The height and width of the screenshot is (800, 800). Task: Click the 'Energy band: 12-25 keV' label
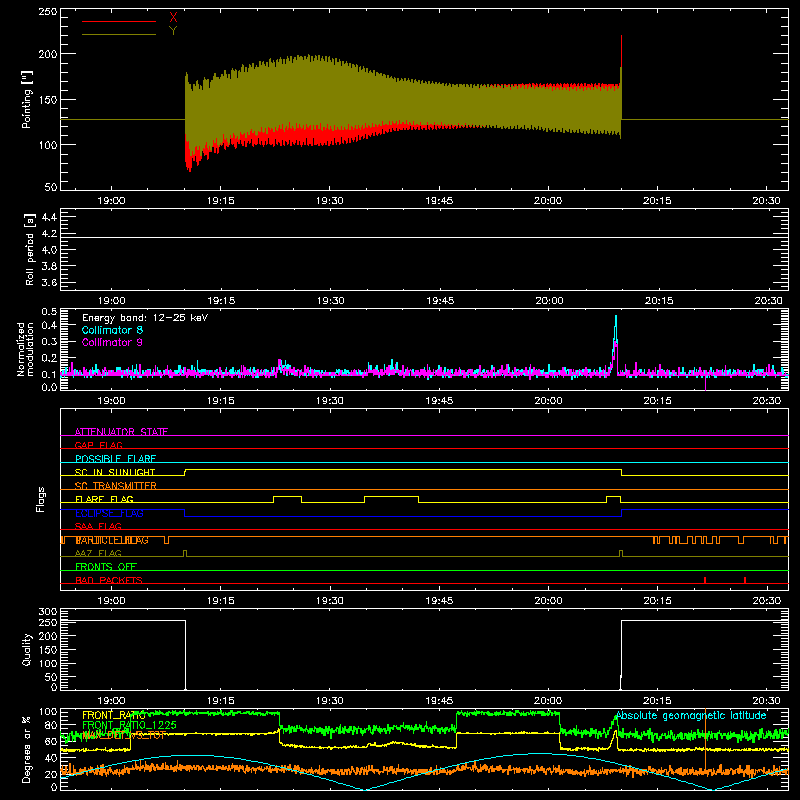click(x=145, y=318)
